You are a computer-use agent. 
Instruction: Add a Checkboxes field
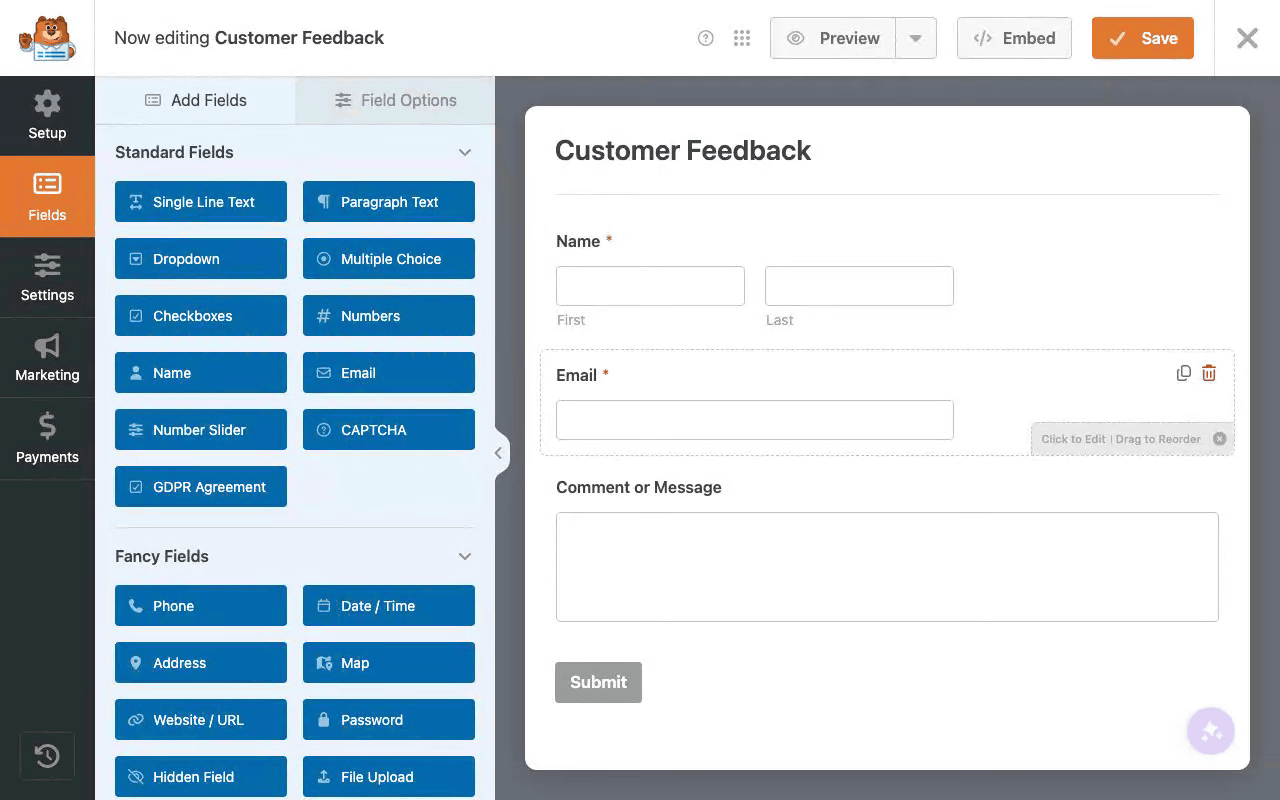coord(201,316)
